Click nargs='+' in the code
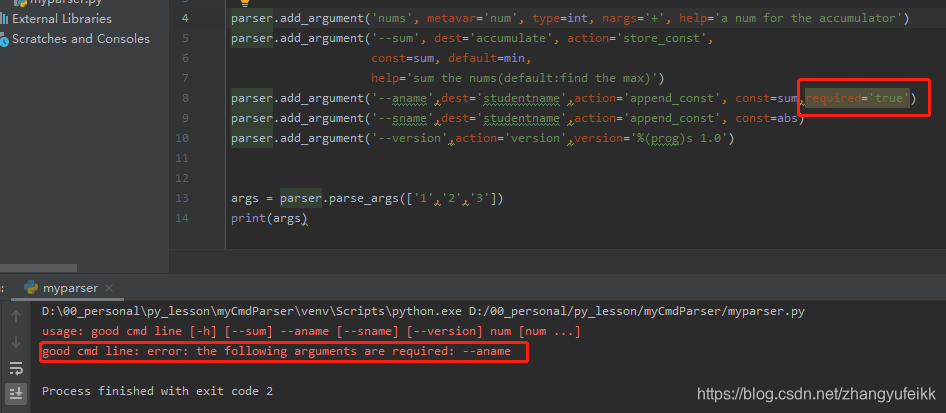This screenshot has height=413, width=946. click(633, 18)
